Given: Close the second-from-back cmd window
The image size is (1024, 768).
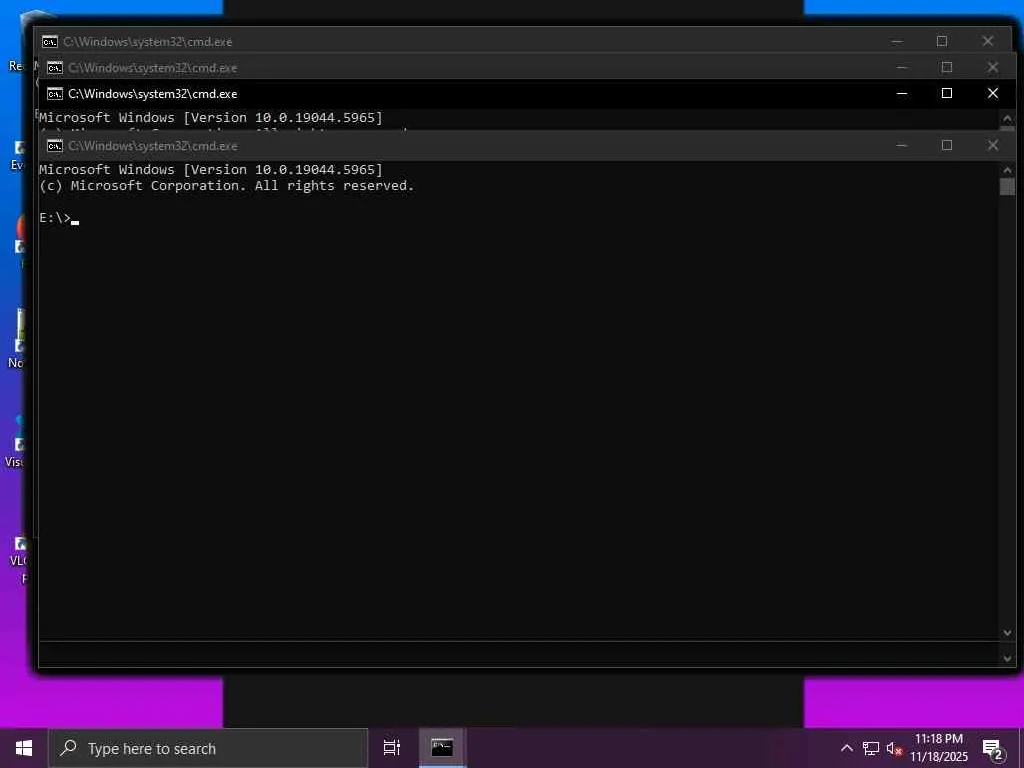Looking at the screenshot, I should click(x=993, y=67).
